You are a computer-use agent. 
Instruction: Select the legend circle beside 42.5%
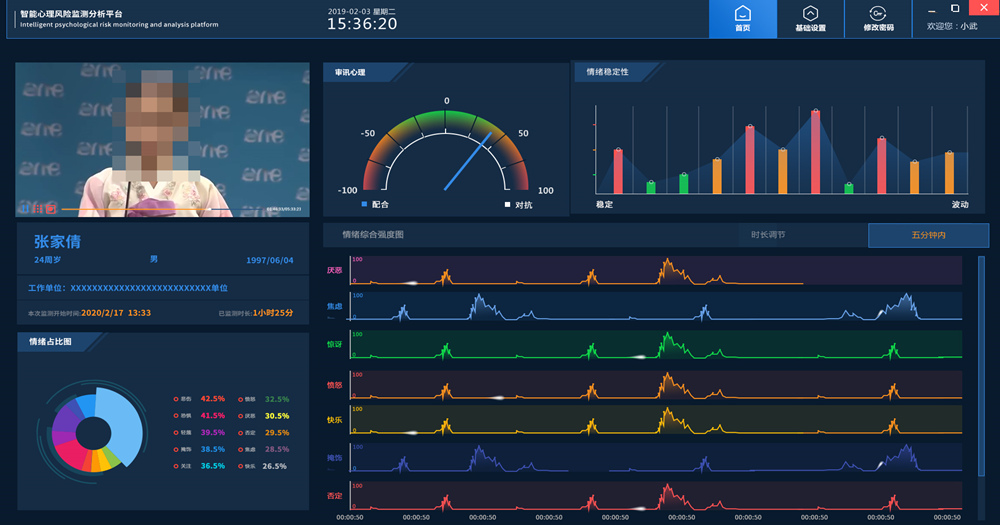click(175, 399)
